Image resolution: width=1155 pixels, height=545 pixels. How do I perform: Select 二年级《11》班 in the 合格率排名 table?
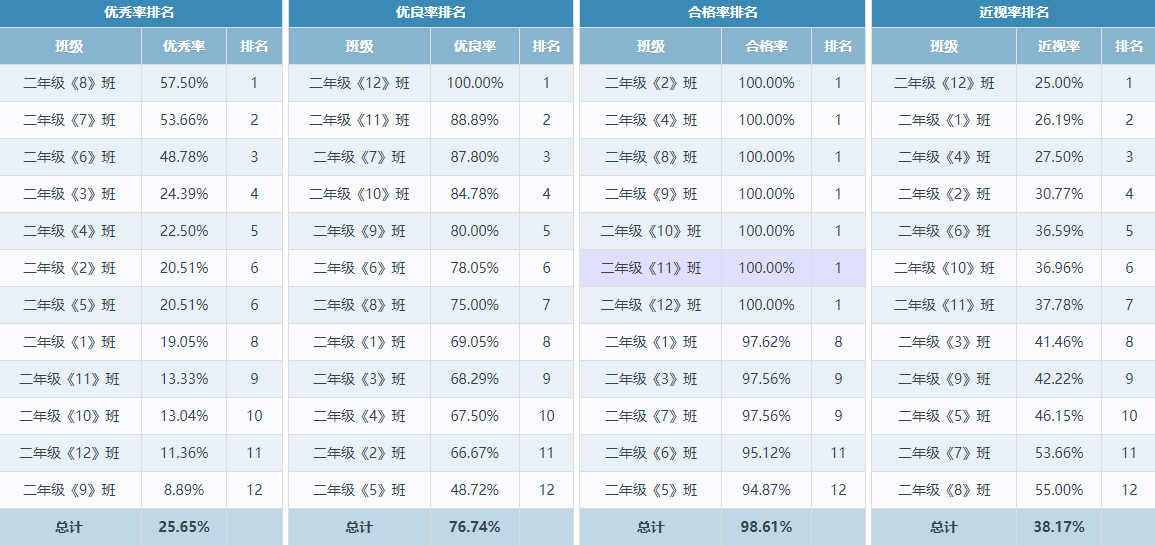650,268
